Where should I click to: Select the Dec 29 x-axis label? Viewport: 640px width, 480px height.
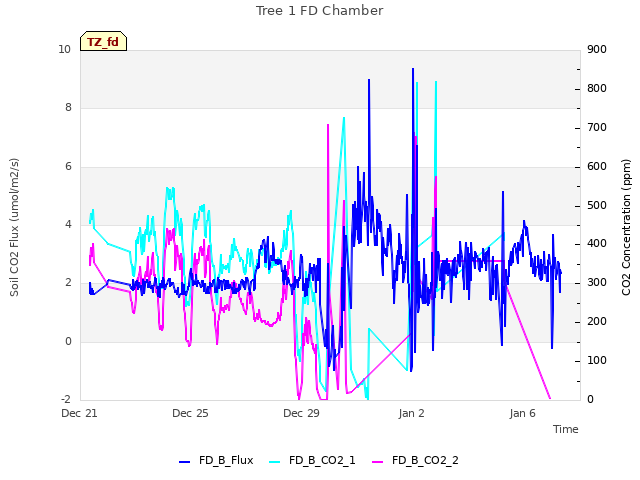pos(301,413)
